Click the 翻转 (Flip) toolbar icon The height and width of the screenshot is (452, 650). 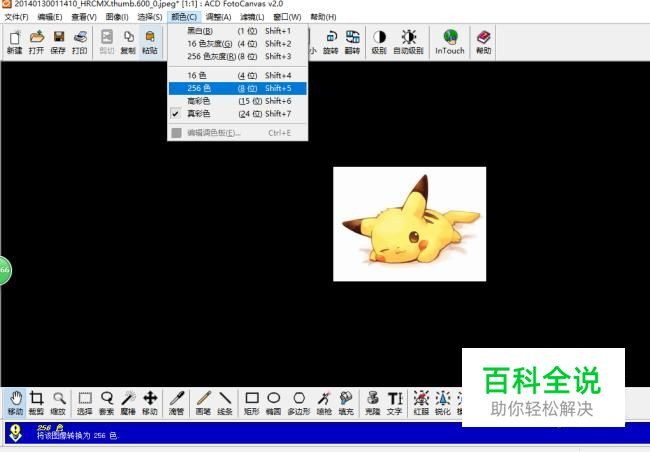click(352, 42)
